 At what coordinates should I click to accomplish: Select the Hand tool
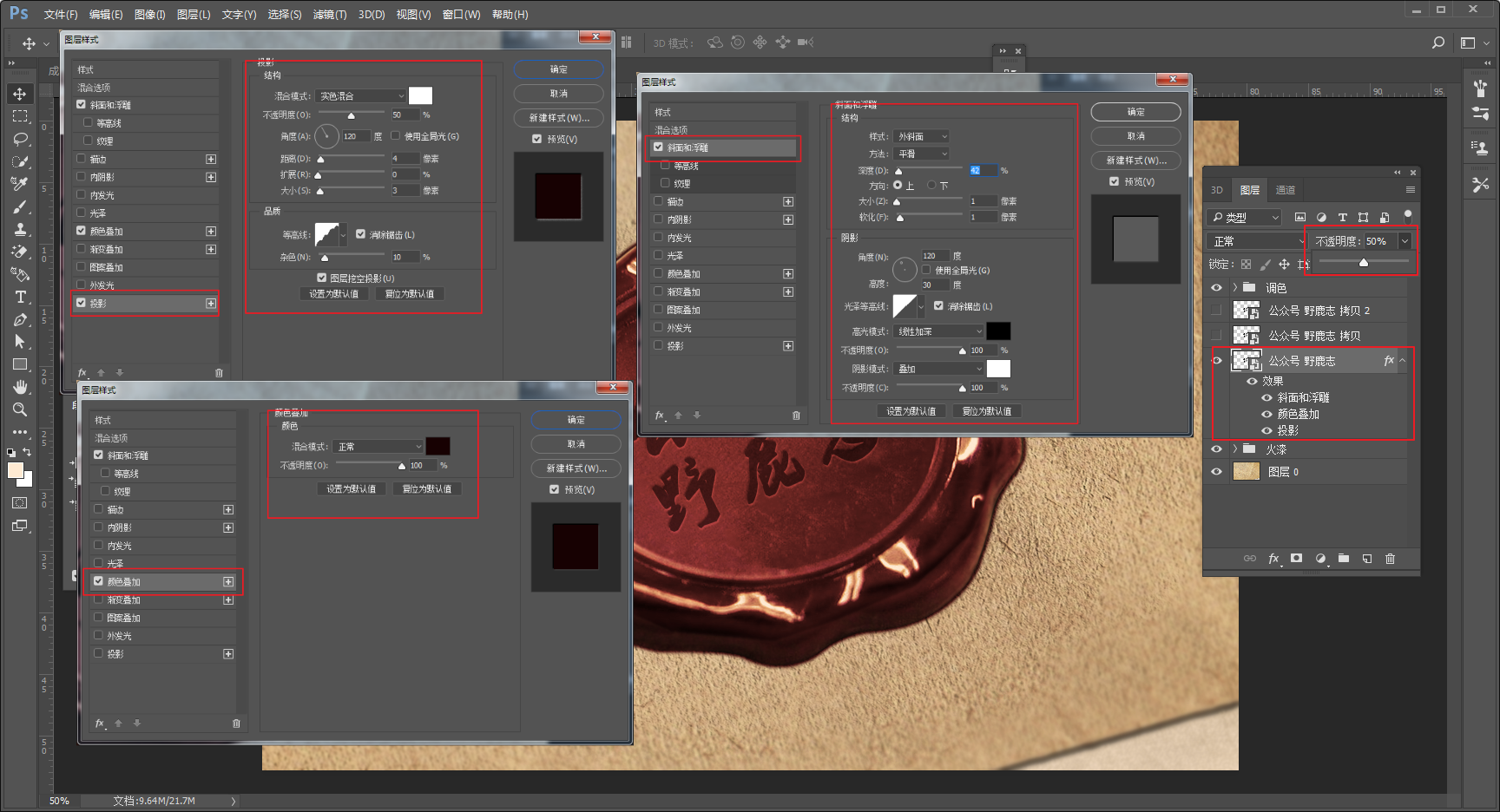tap(20, 387)
